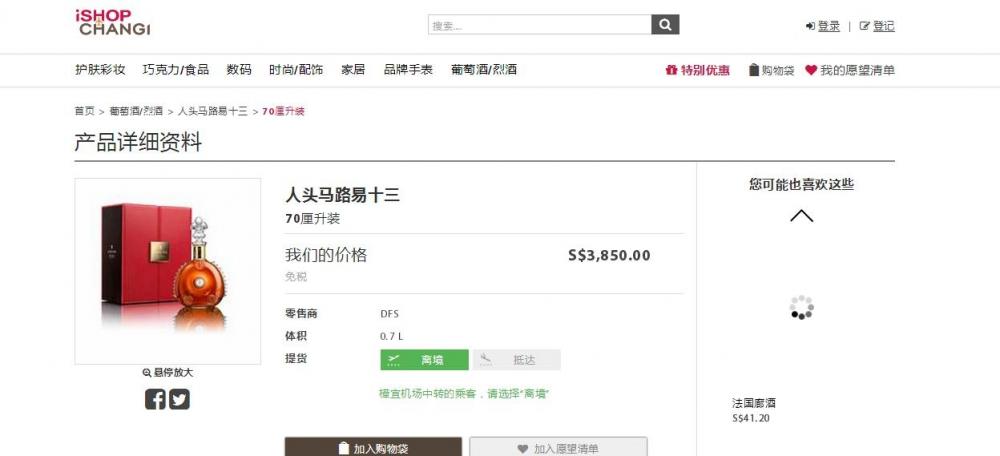Open 特别优惠 special offers
Image resolution: width=1000 pixels, height=456 pixels.
698,70
